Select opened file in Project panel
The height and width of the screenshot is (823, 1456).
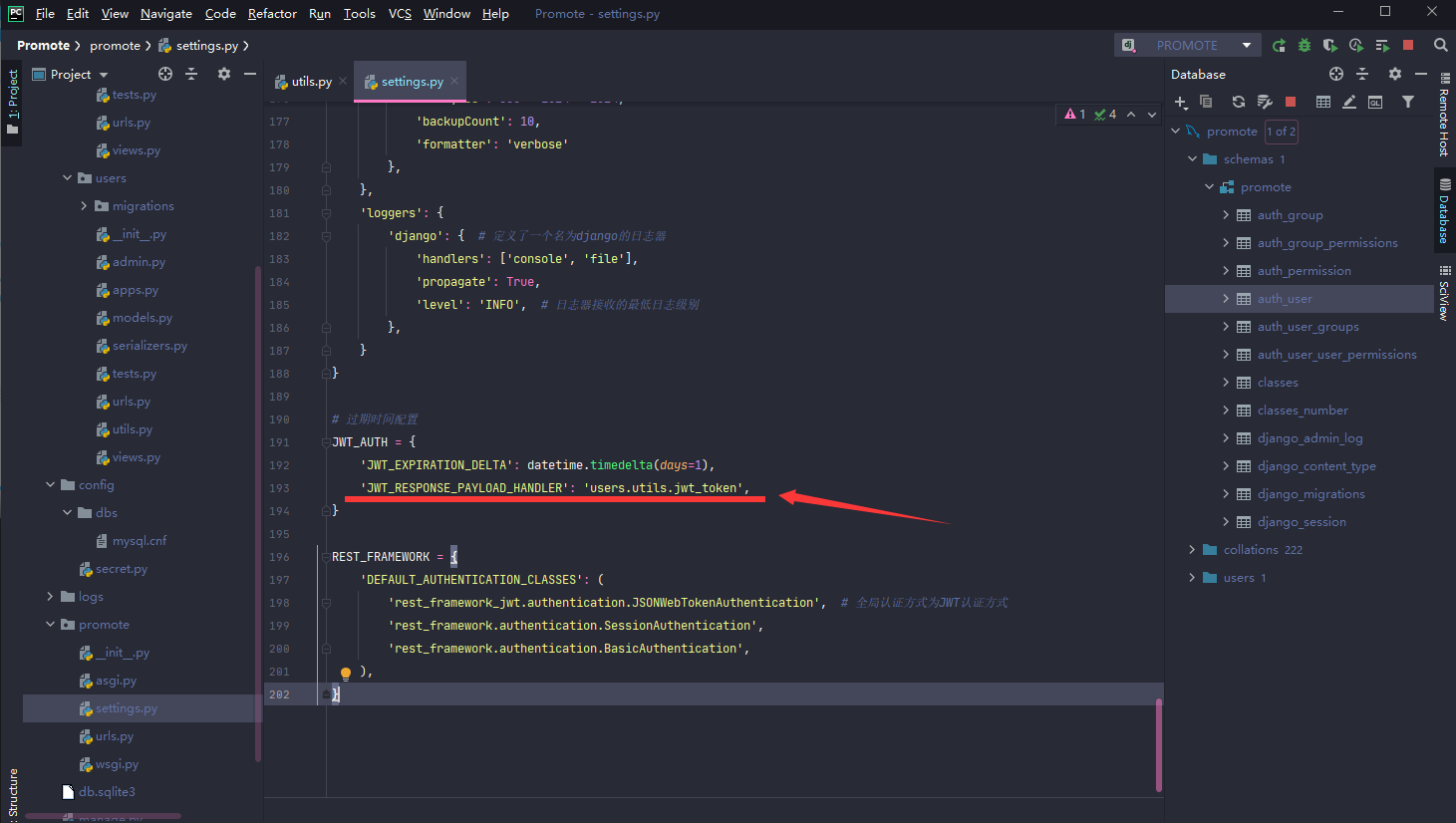pos(165,74)
